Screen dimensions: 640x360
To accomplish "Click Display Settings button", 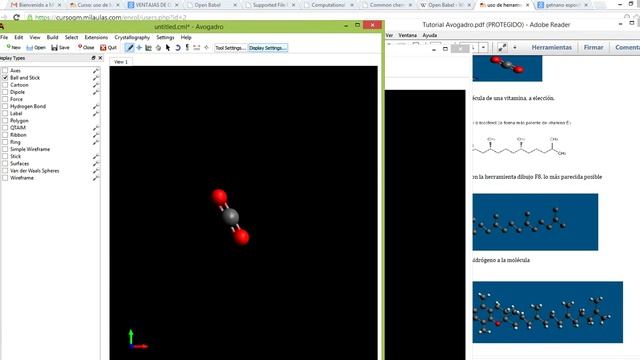I will pos(268,48).
